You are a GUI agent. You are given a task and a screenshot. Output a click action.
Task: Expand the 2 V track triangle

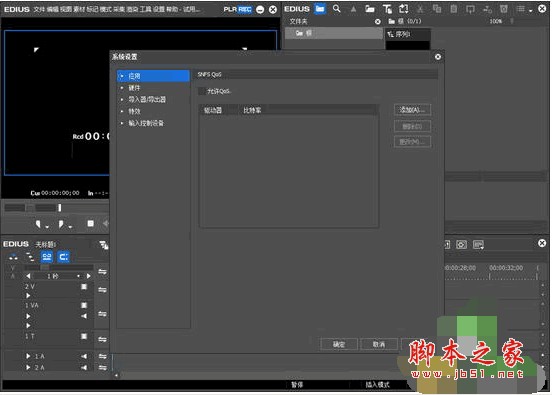(28, 296)
